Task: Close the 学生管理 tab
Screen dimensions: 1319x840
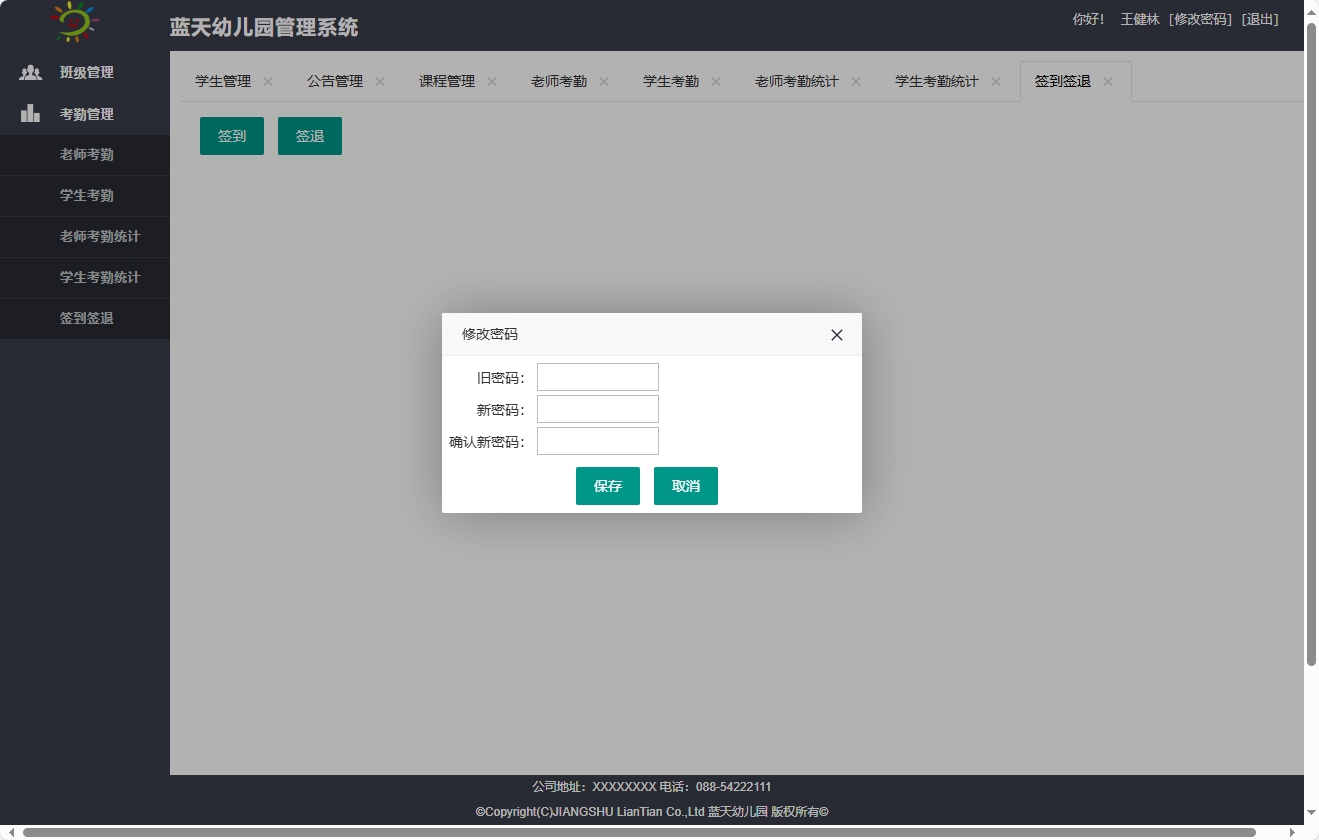Action: click(266, 82)
